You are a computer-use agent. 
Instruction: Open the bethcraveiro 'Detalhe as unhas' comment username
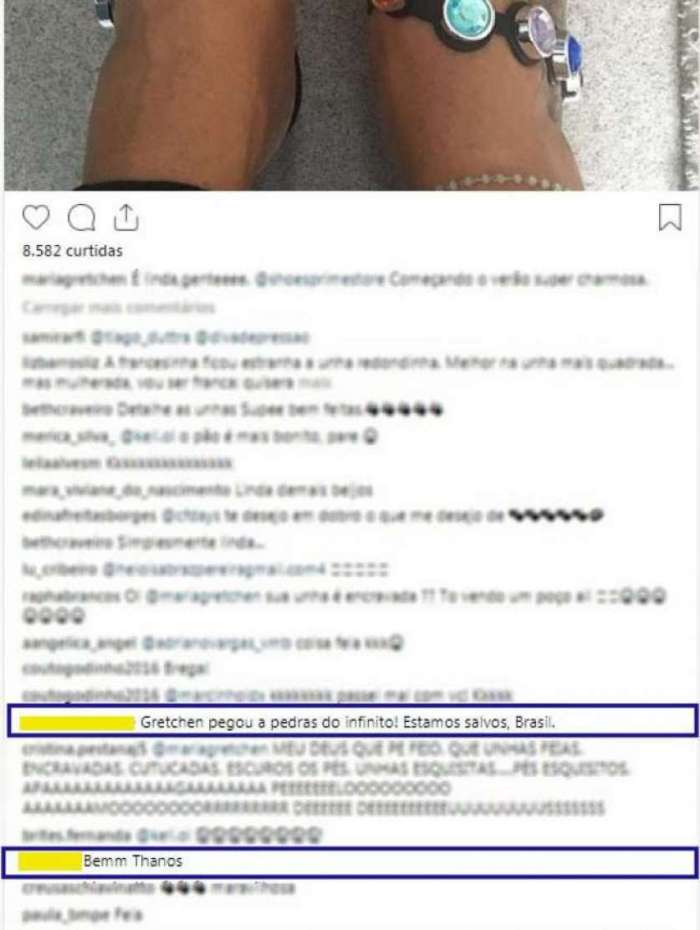[67, 410]
